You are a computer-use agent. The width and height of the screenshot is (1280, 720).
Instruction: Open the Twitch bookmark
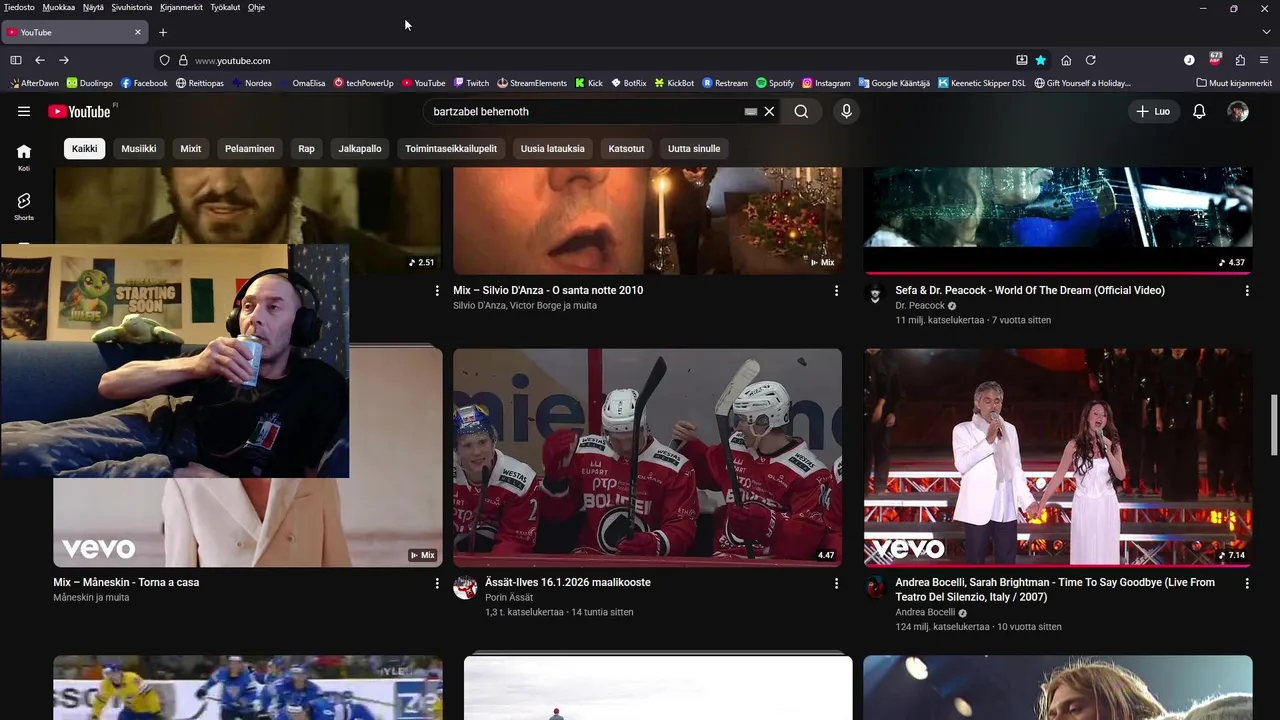point(471,83)
